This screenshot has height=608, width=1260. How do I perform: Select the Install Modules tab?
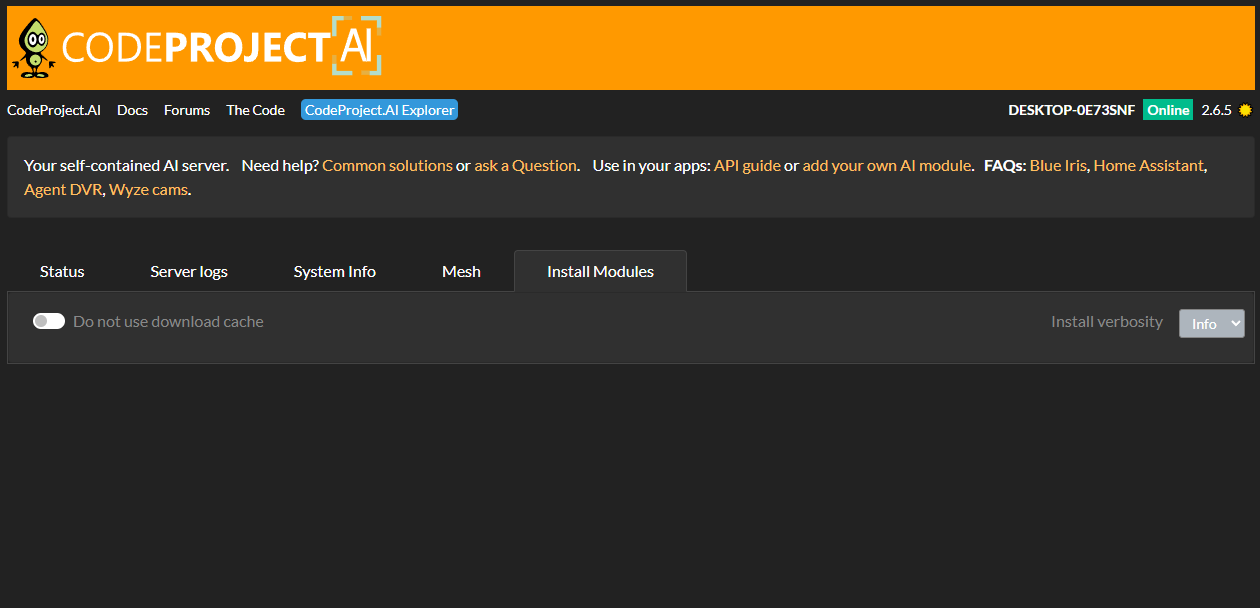point(600,271)
